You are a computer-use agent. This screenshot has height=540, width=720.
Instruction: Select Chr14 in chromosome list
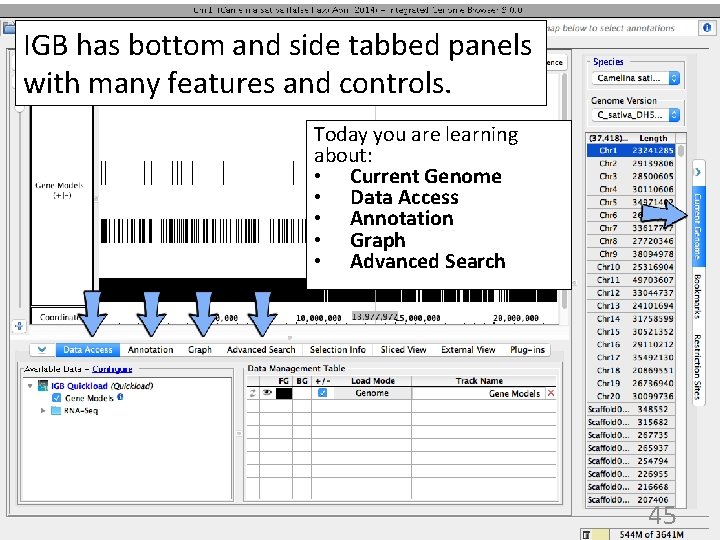click(630, 319)
